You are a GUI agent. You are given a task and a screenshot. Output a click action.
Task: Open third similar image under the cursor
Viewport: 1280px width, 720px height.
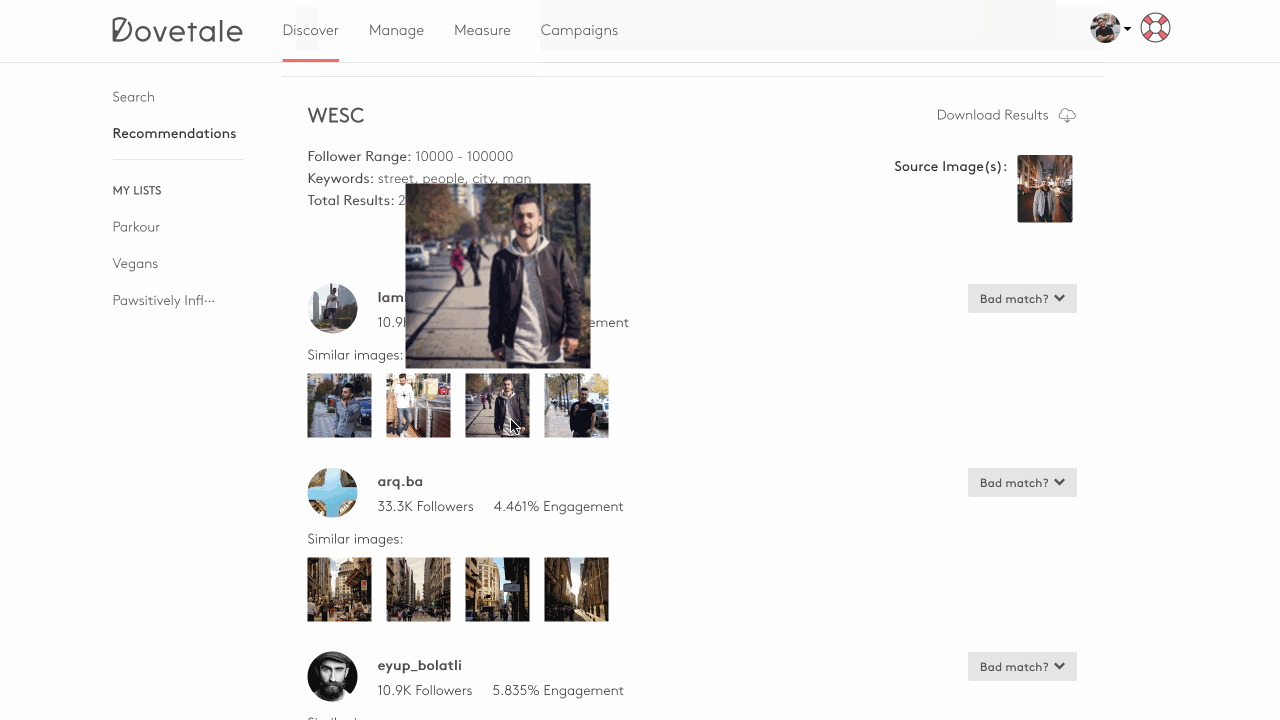click(x=497, y=405)
